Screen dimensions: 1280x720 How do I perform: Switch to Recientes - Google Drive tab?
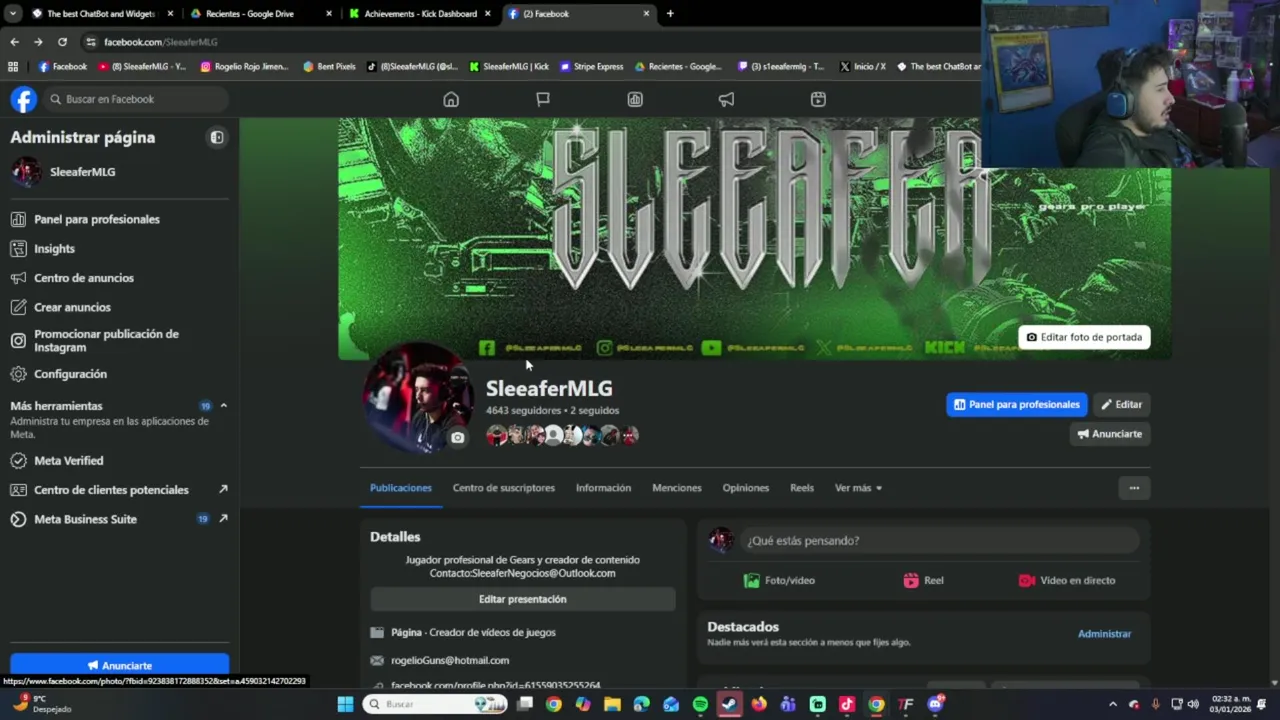[x=261, y=14]
